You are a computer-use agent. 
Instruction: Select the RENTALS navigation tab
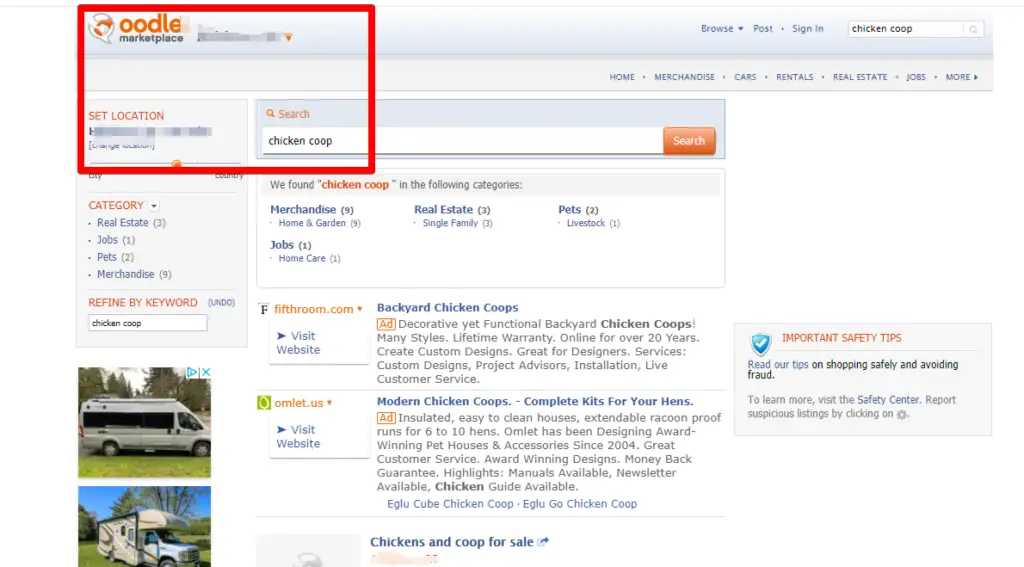tap(794, 77)
